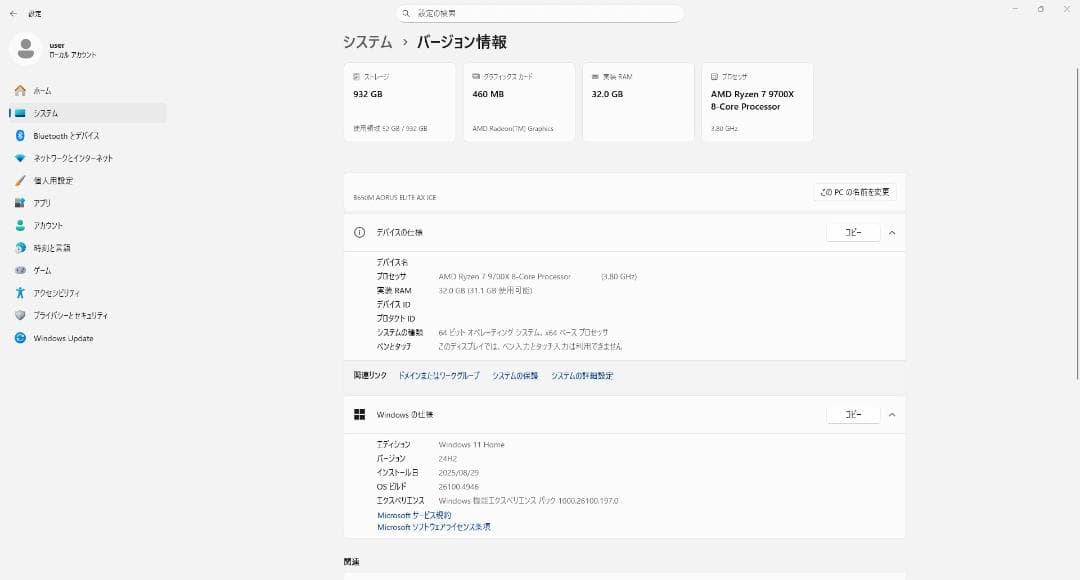Open the システムの保護 link

pyautogui.click(x=516, y=375)
